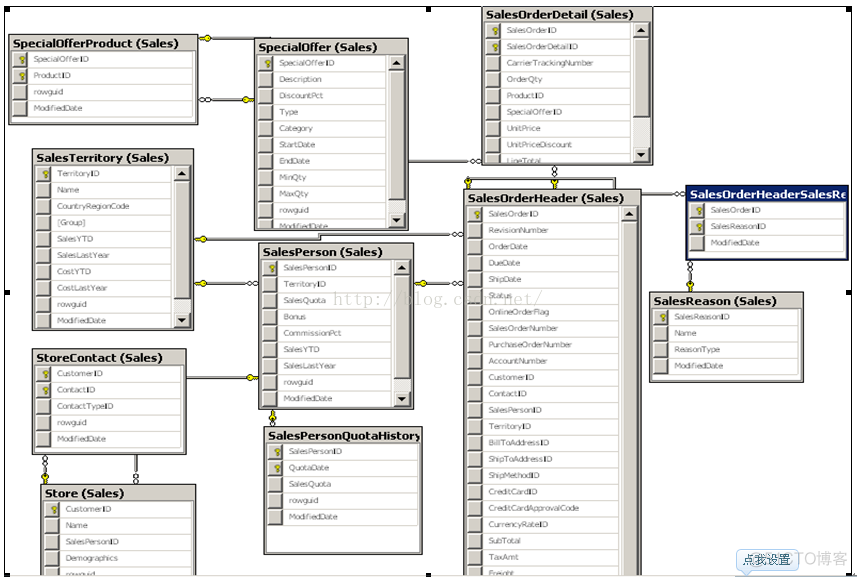Click row selector beside ModifiedDate in SalesOrderHeaderSalesReason
This screenshot has height=577, width=857.
click(697, 243)
